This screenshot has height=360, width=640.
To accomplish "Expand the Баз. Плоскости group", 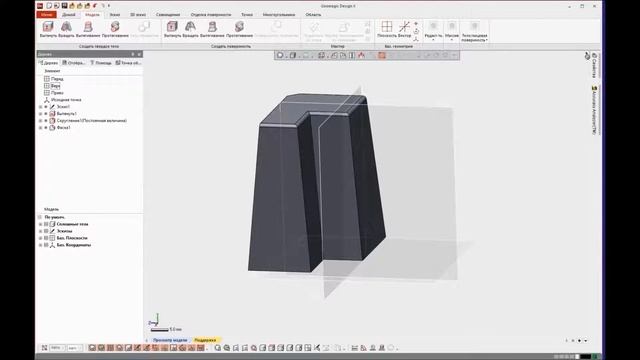I will coord(40,238).
